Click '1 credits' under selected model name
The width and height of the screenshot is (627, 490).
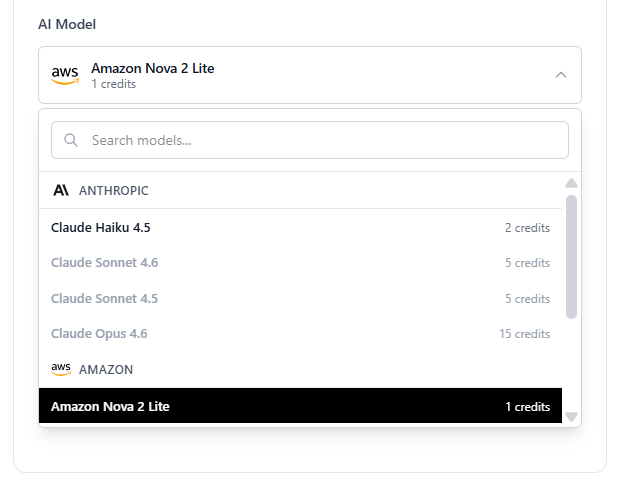114,84
